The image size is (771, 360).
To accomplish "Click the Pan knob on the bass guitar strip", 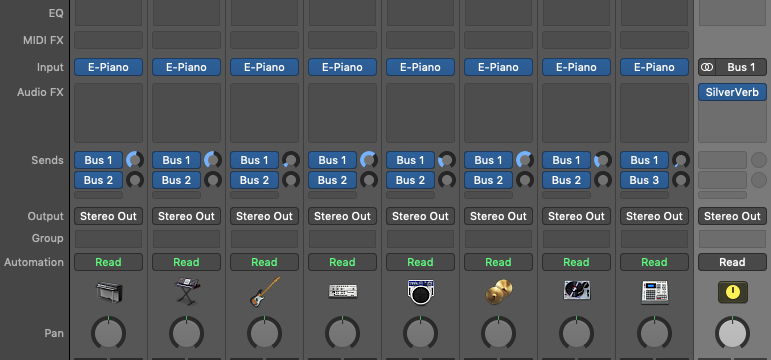I will click(265, 333).
